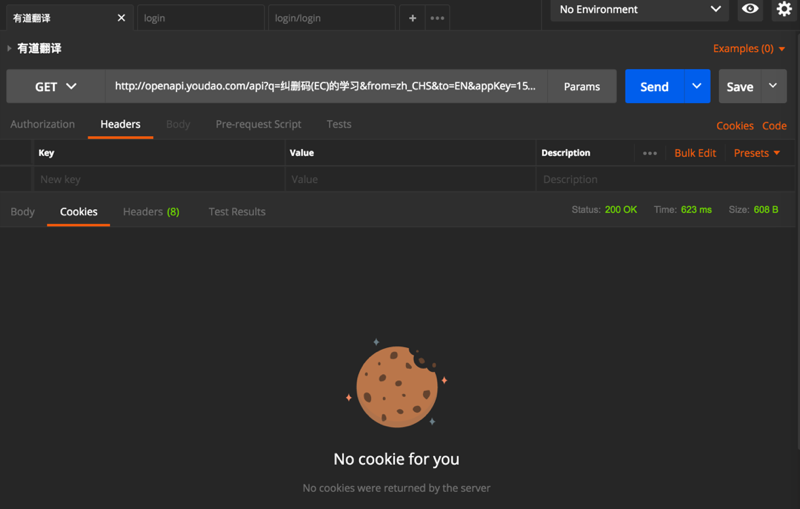Open the Cookies manager link
Viewport: 800px width, 509px height.
pyautogui.click(x=735, y=125)
